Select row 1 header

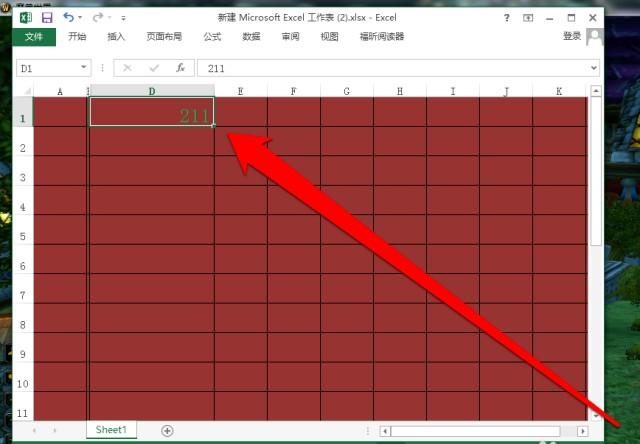(23, 112)
